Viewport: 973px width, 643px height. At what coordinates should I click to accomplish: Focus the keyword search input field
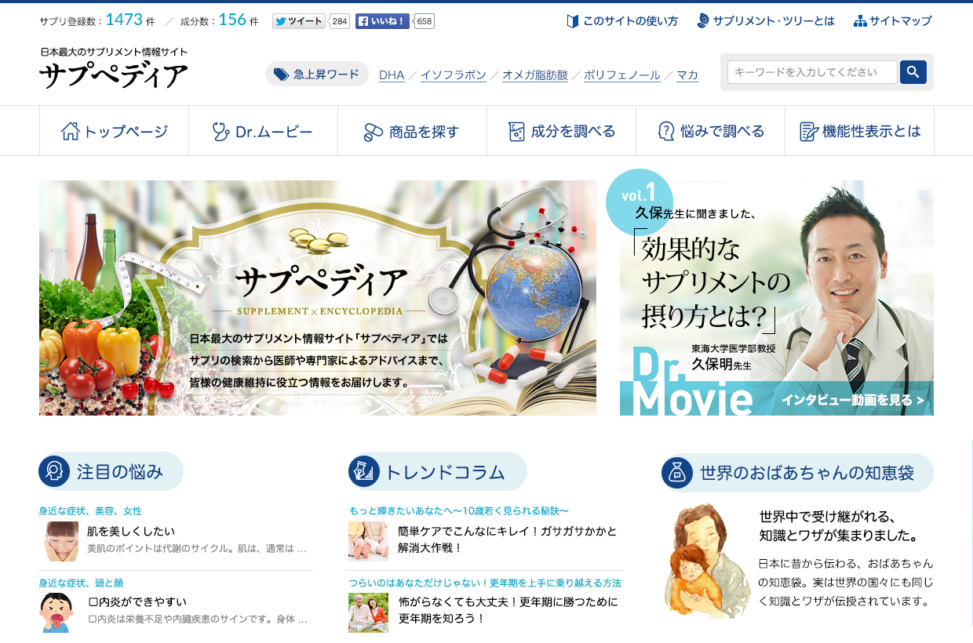pyautogui.click(x=812, y=72)
